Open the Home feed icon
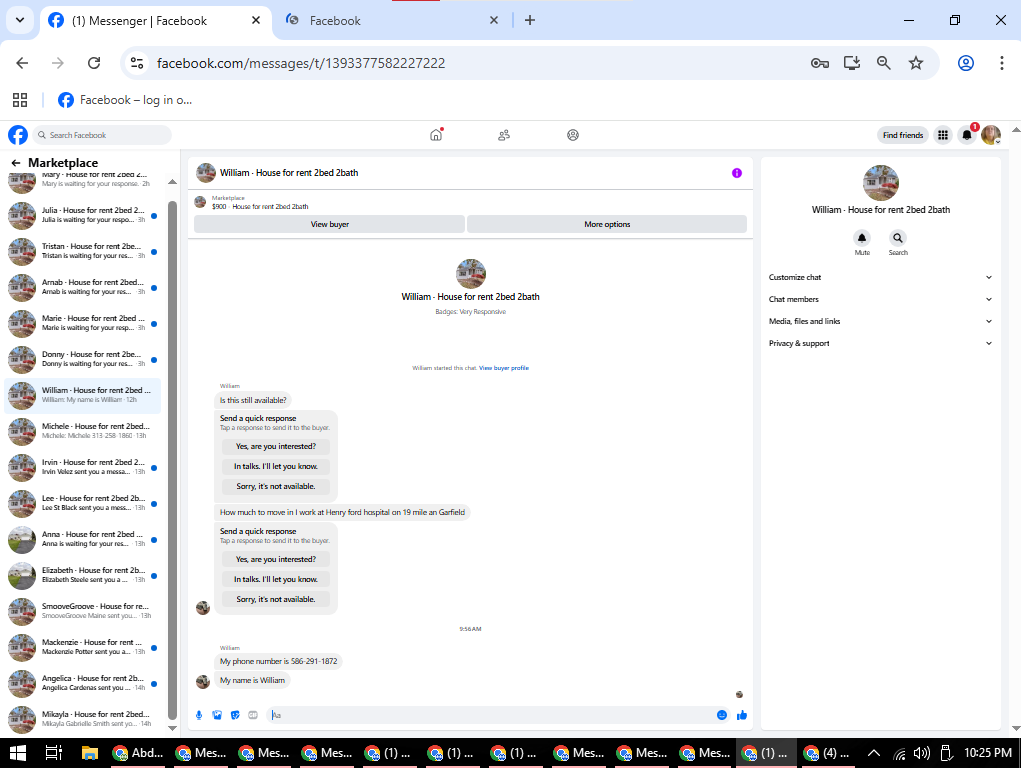Image resolution: width=1021 pixels, height=768 pixels. (x=436, y=135)
